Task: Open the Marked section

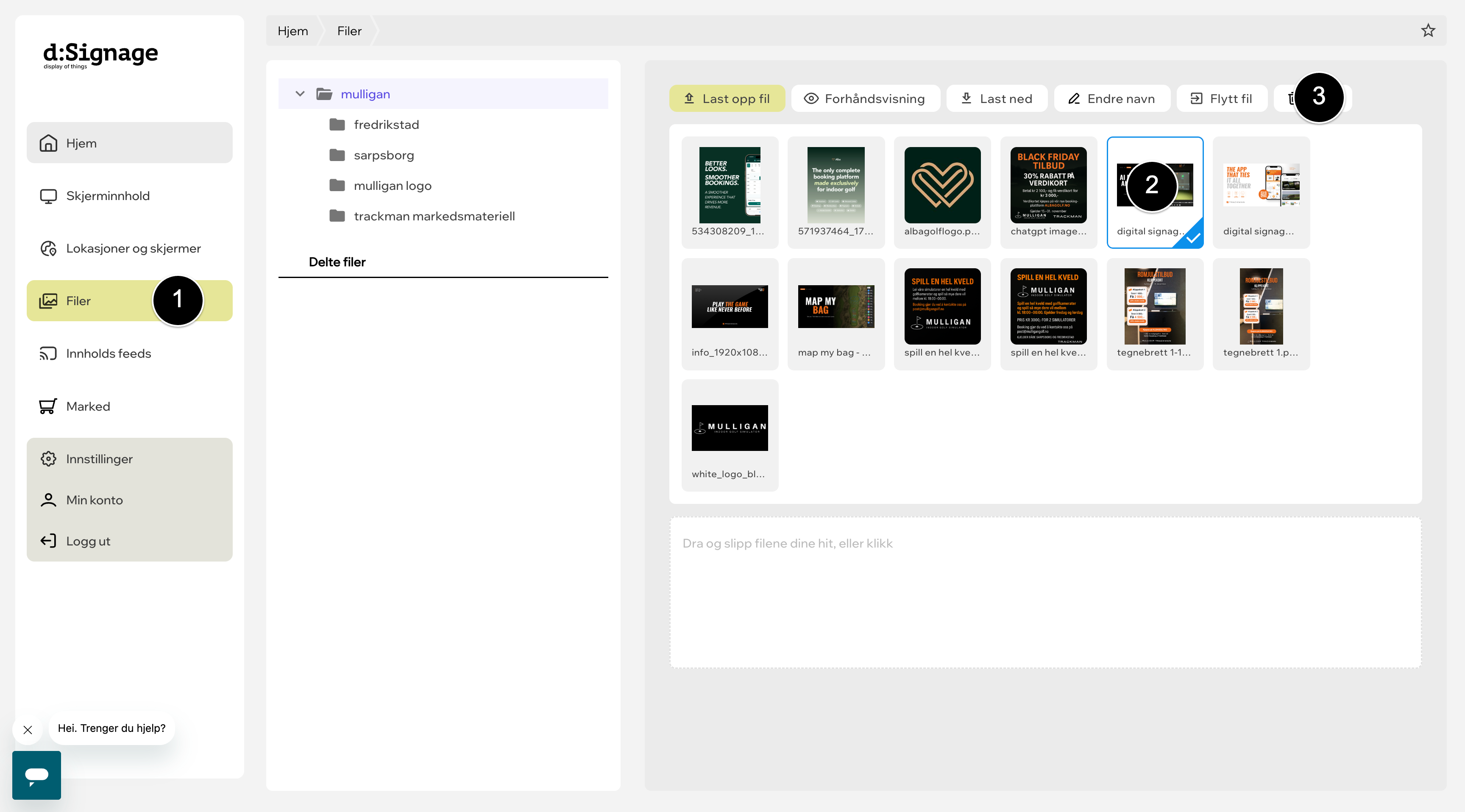Action: point(129,406)
